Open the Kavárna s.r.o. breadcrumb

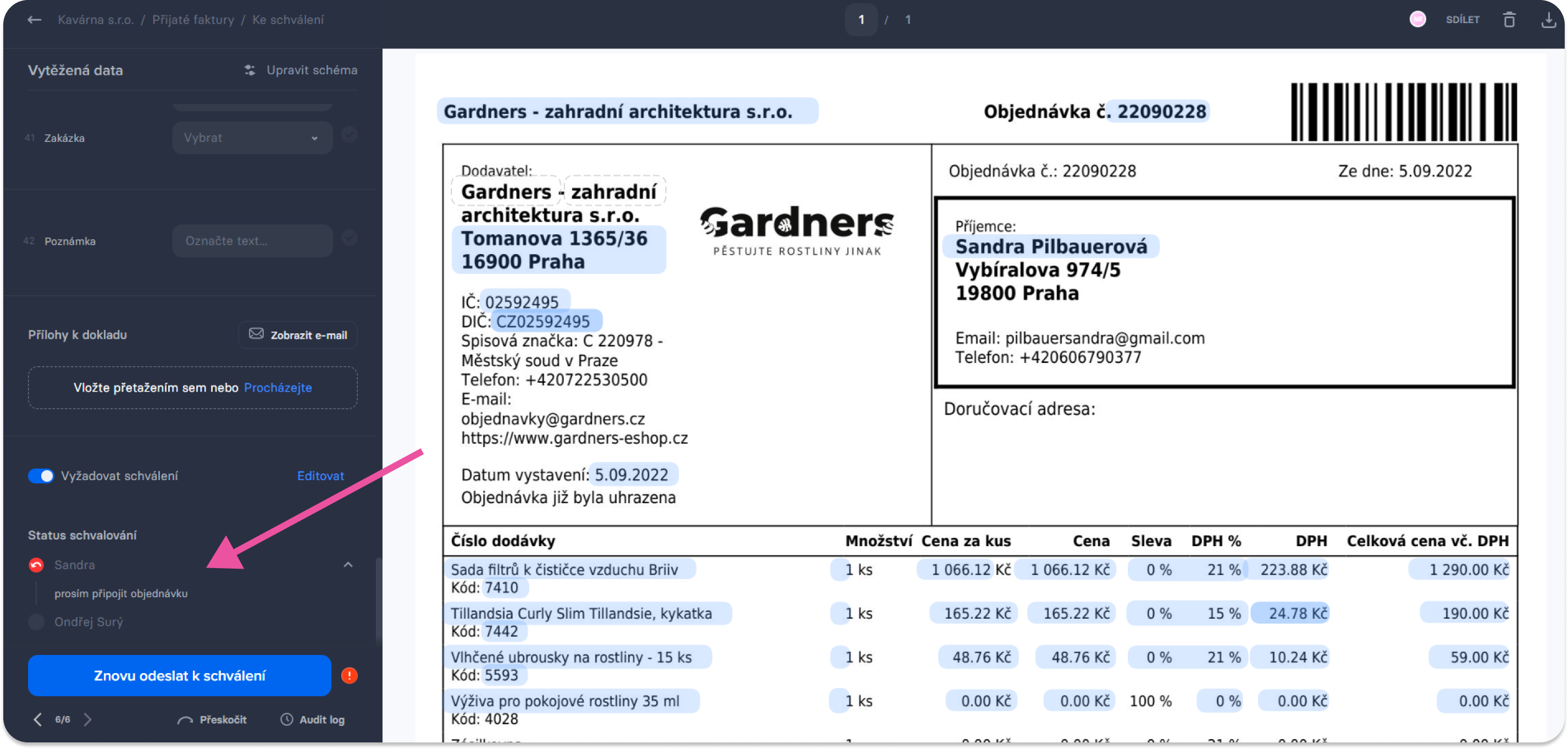pyautogui.click(x=96, y=19)
